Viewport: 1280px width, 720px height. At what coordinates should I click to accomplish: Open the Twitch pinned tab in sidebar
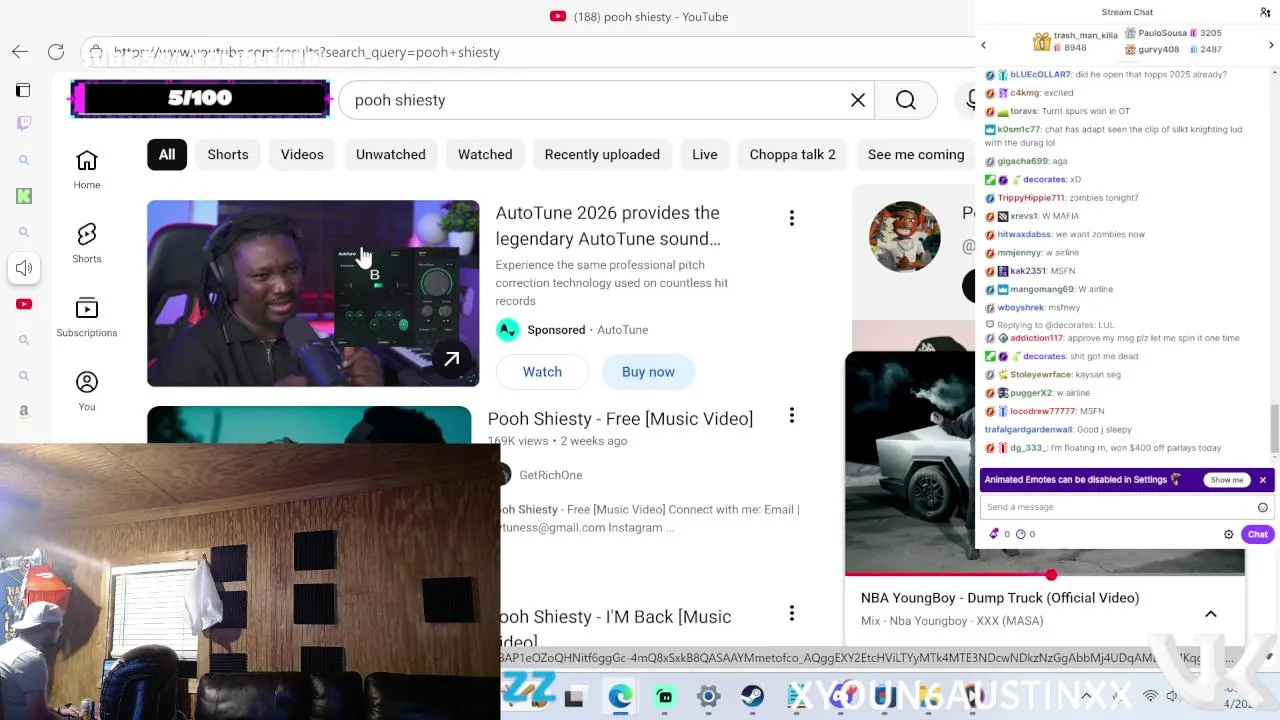[x=24, y=123]
